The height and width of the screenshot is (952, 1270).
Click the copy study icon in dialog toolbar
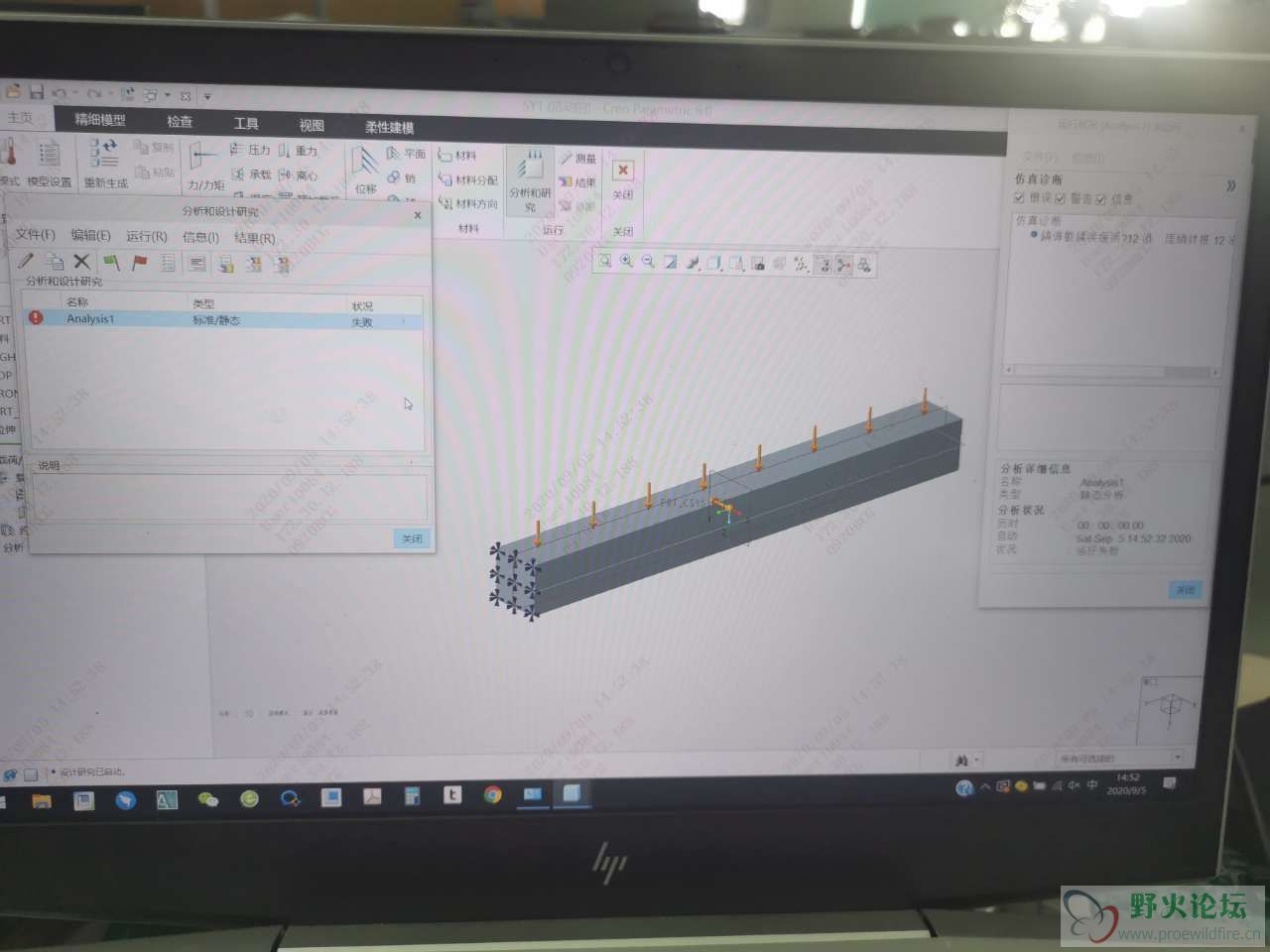point(55,261)
